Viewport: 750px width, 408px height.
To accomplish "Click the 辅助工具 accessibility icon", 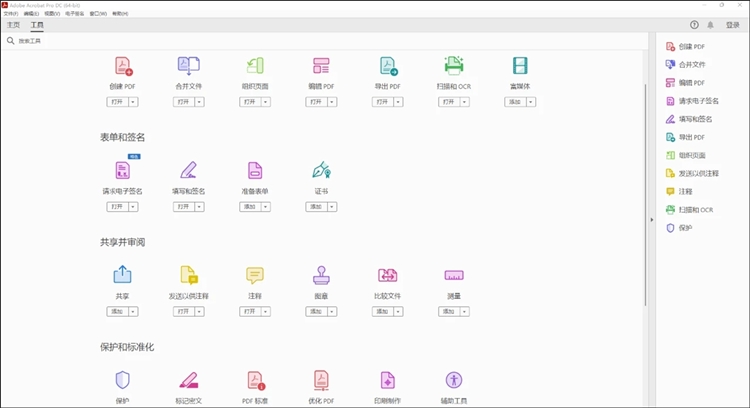I will (454, 380).
